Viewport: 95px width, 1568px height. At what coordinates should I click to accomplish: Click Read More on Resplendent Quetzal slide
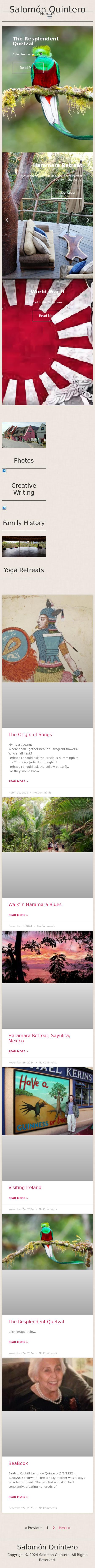click(x=28, y=68)
